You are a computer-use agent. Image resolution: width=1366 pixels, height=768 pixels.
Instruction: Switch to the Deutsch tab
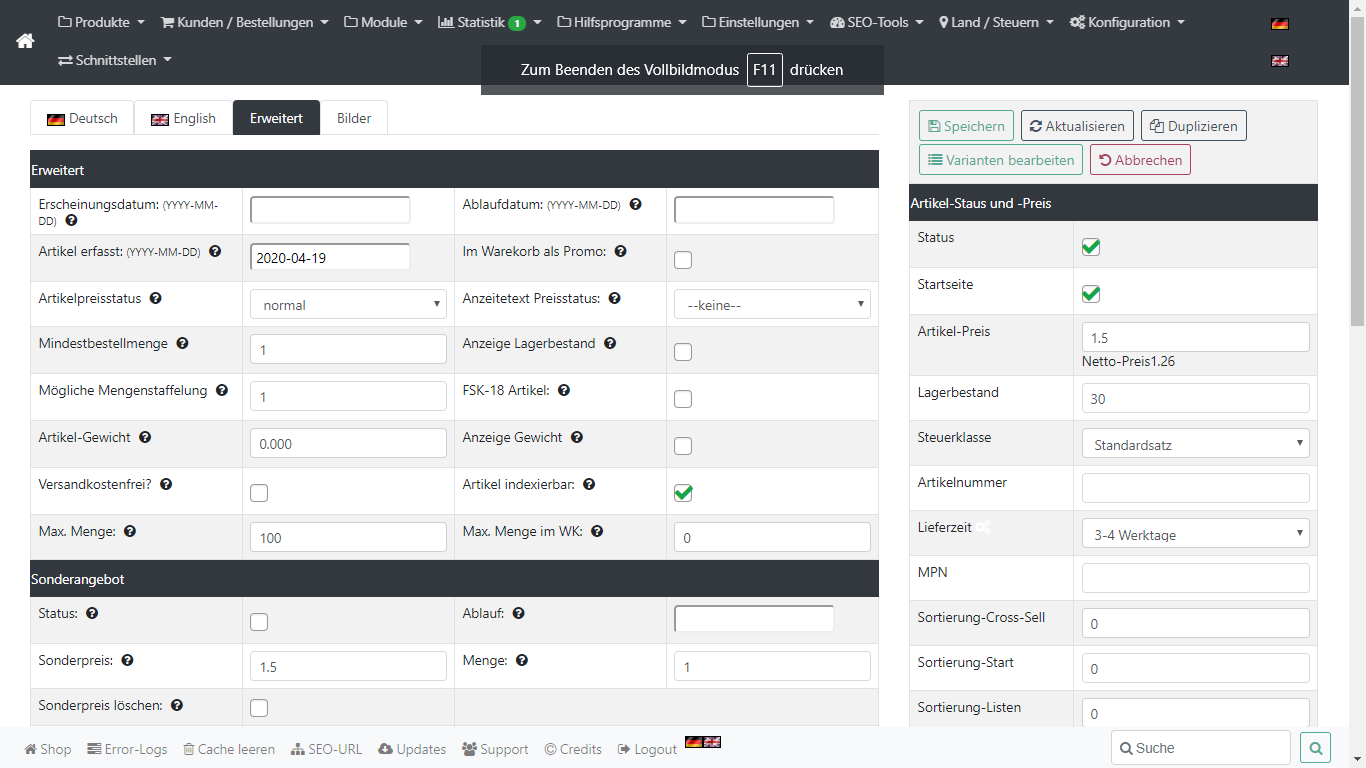[82, 118]
